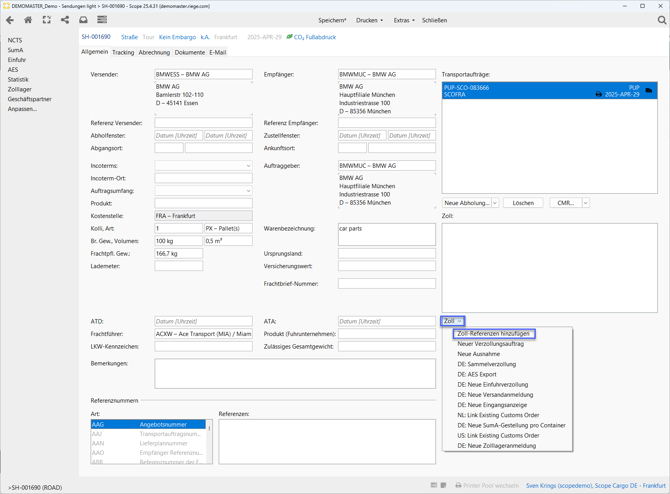670x494 pixels.
Task: Select DE: Neue Versandanmeldung entry
Action: pos(495,395)
